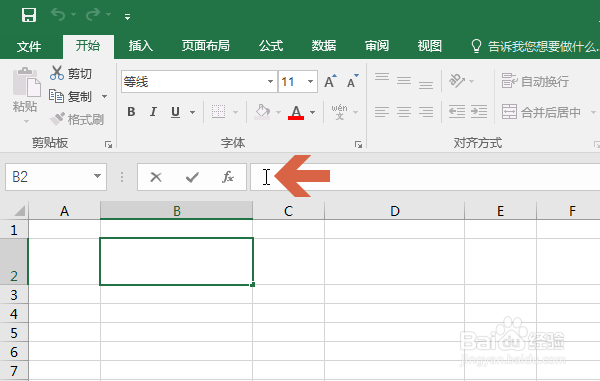This screenshot has width=600, height=381.
Task: Click the cancel X in formula bar
Action: point(156,177)
